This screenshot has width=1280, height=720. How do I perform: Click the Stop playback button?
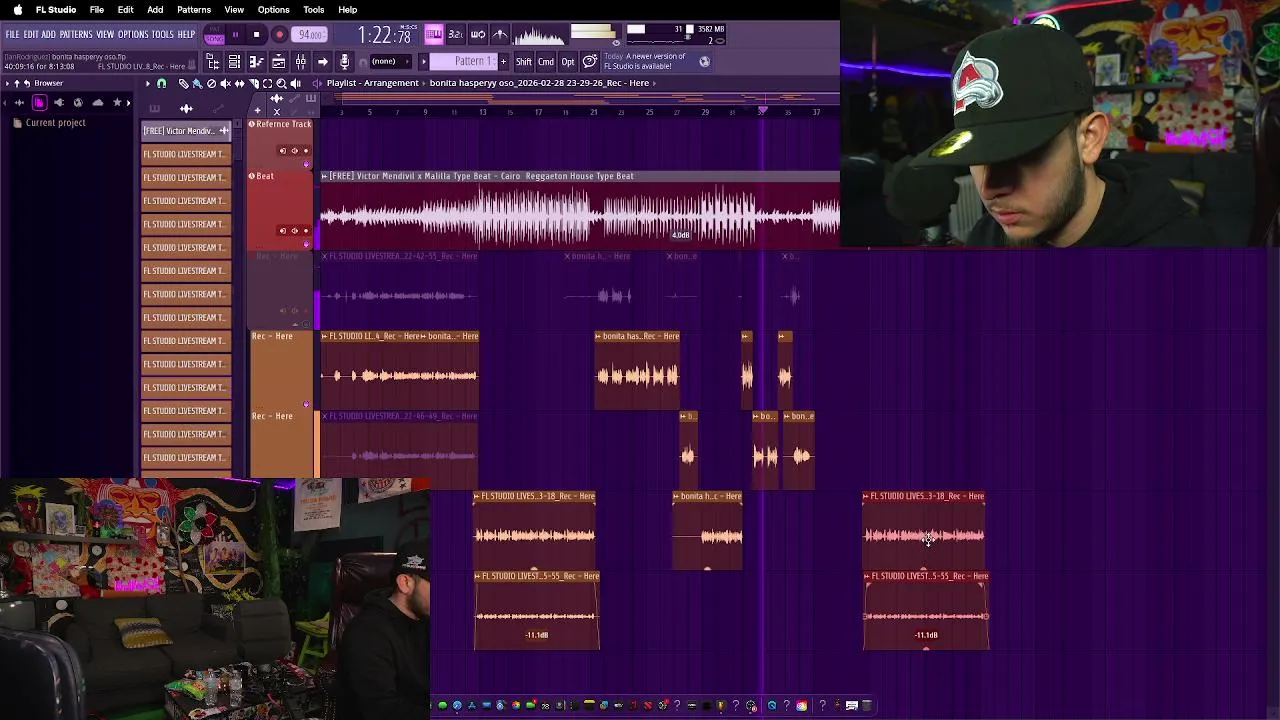pos(256,35)
